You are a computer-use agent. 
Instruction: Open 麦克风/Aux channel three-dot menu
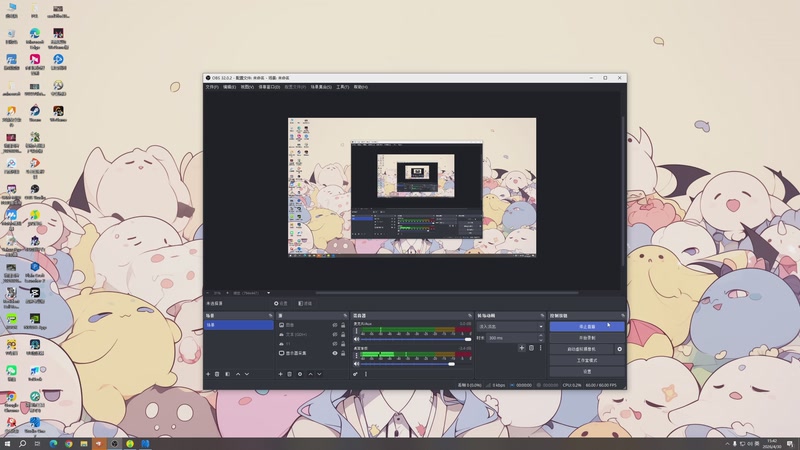[356, 331]
